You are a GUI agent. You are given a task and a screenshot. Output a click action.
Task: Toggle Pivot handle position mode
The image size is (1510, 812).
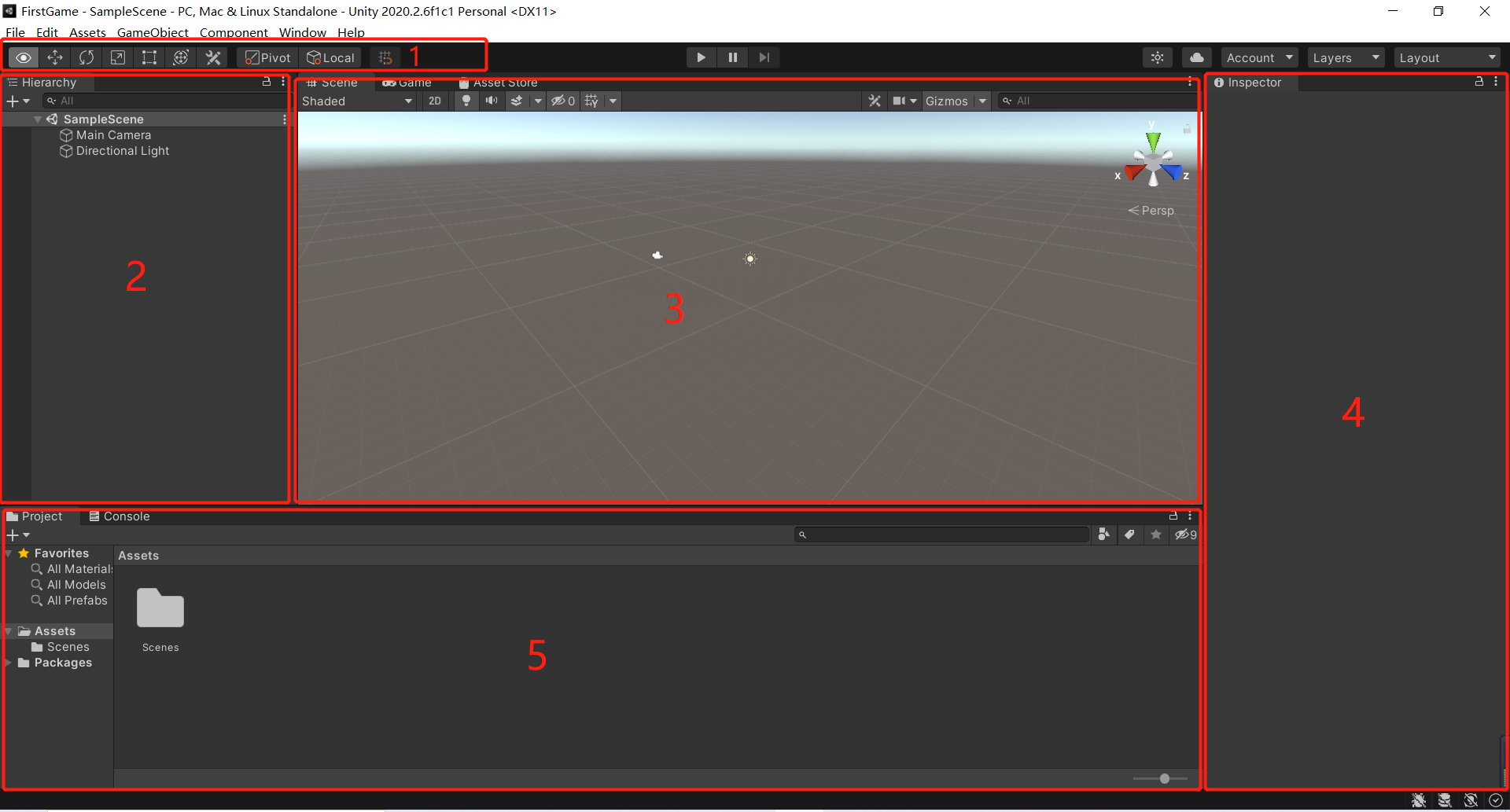266,57
